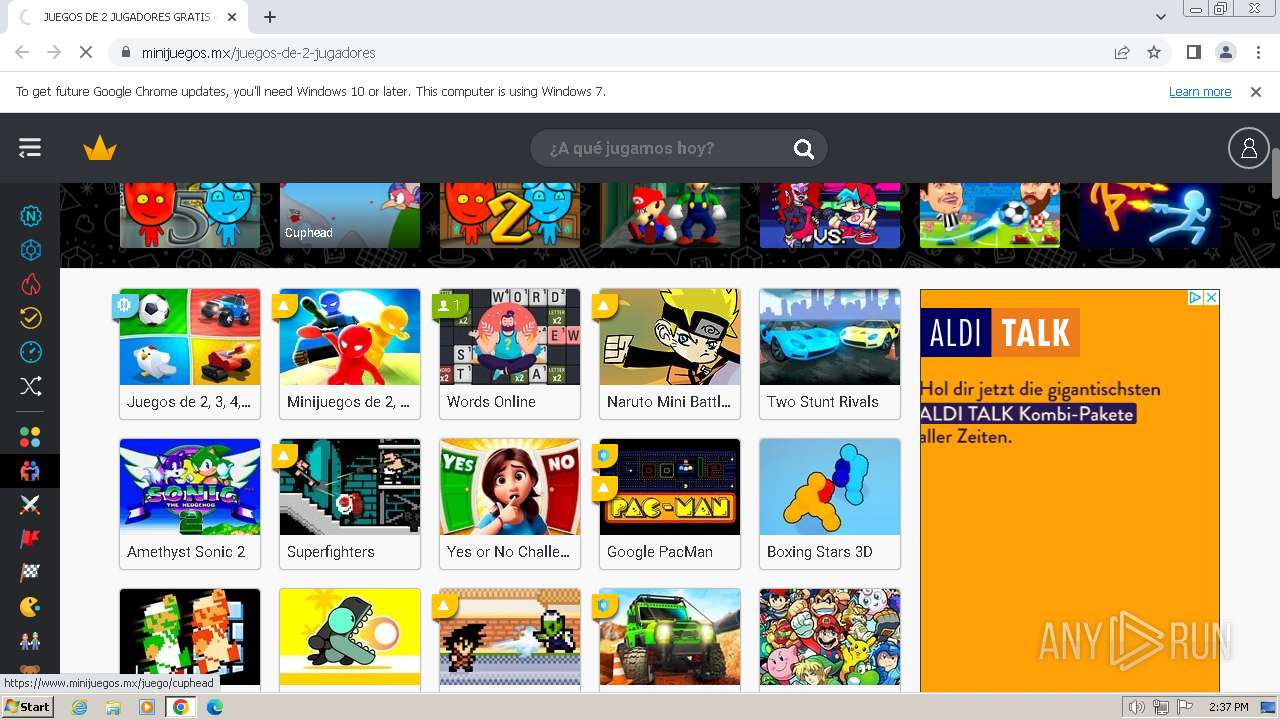Click the yellow crown logo
Screen dimensions: 1280x720
[100, 149]
